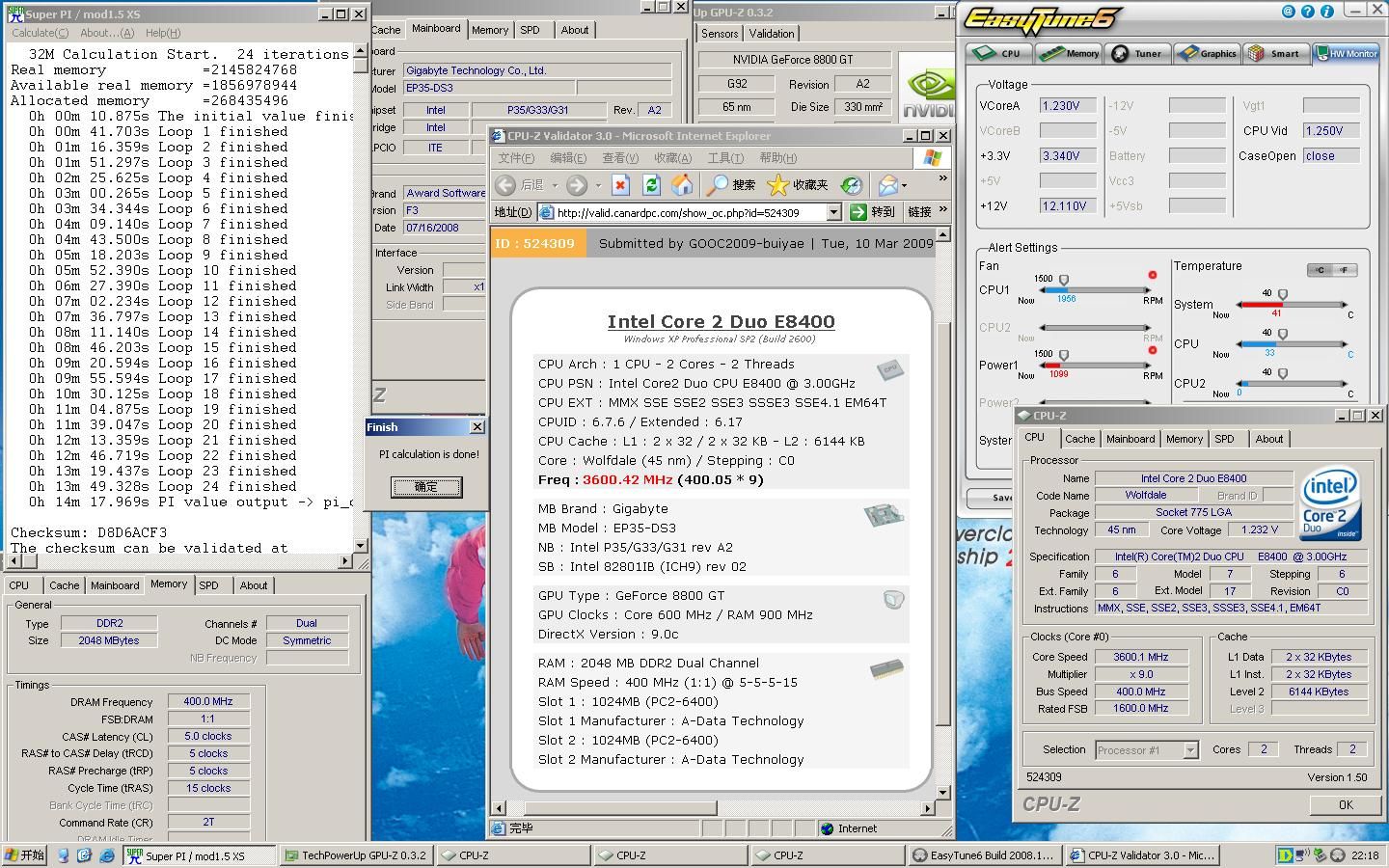Click IE Stop page icon

(x=620, y=184)
